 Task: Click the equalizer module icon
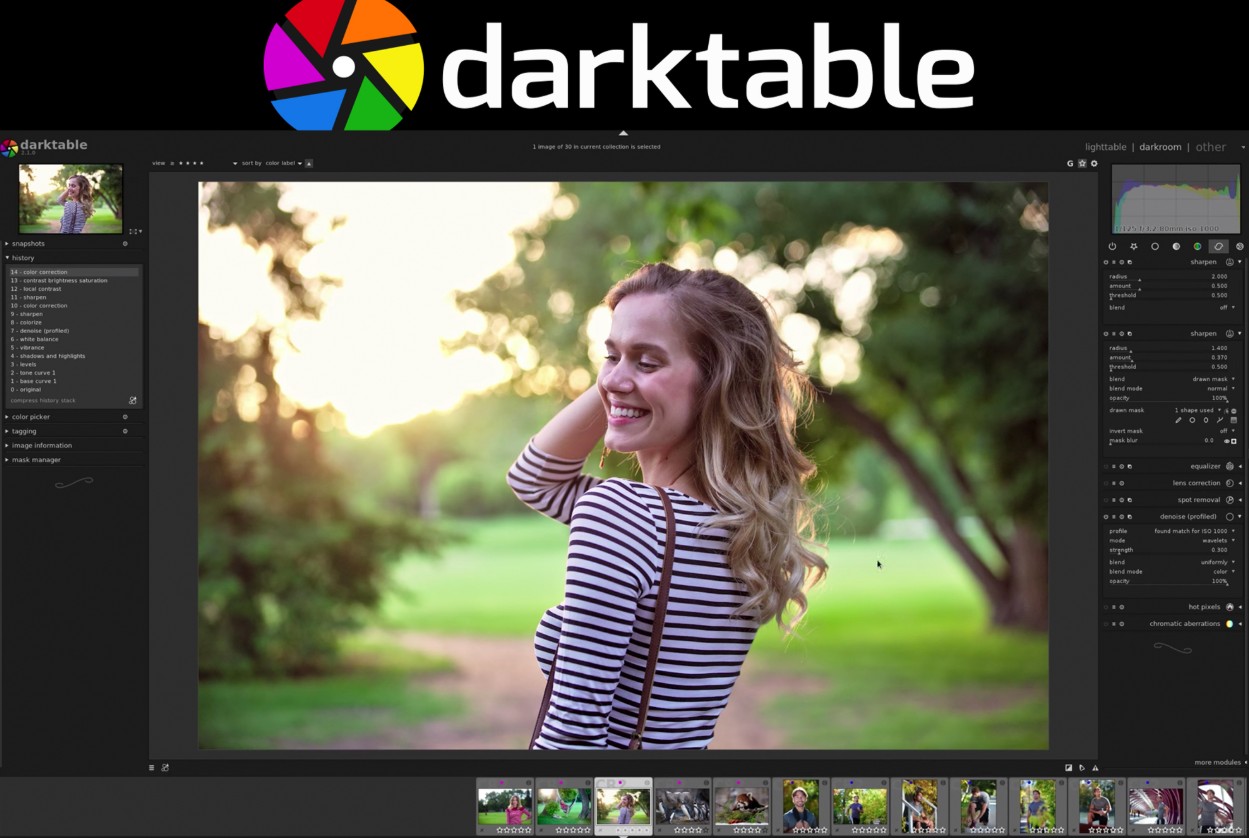coord(1229,466)
